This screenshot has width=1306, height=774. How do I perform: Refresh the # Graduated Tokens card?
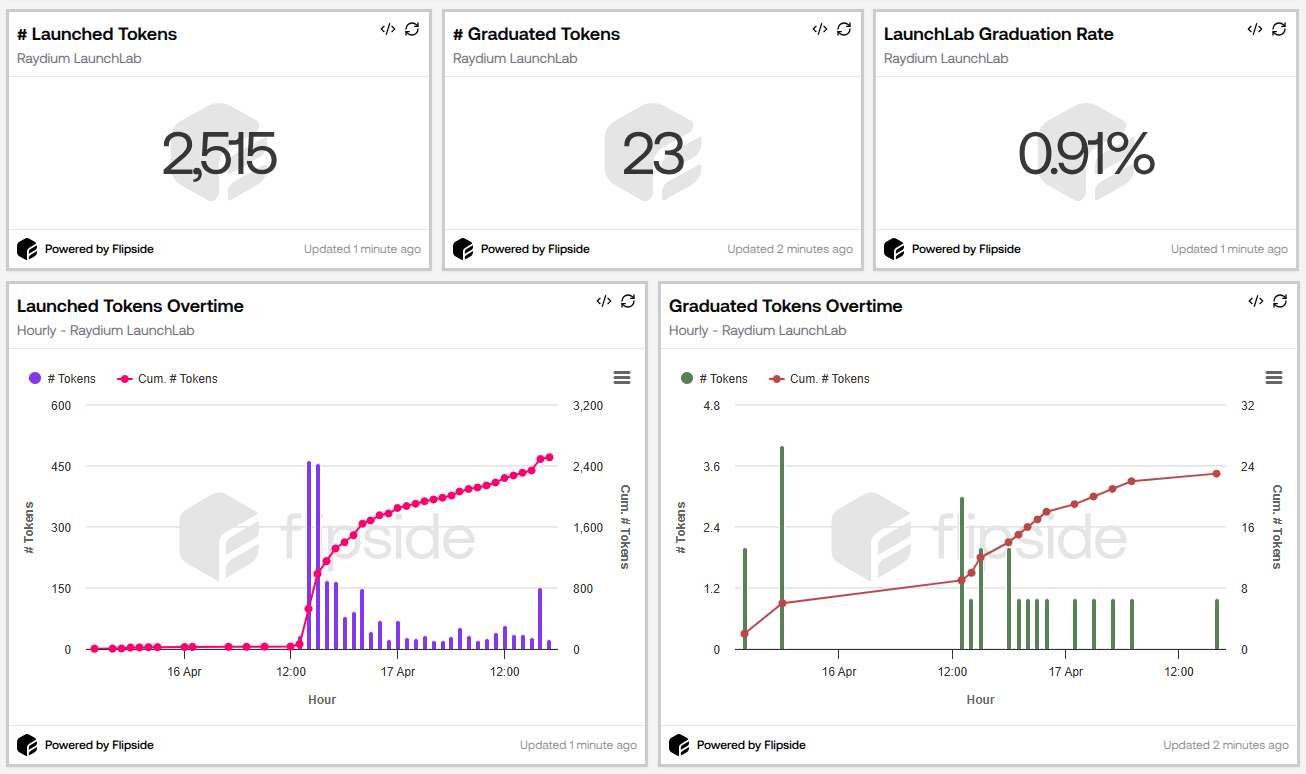tap(844, 29)
